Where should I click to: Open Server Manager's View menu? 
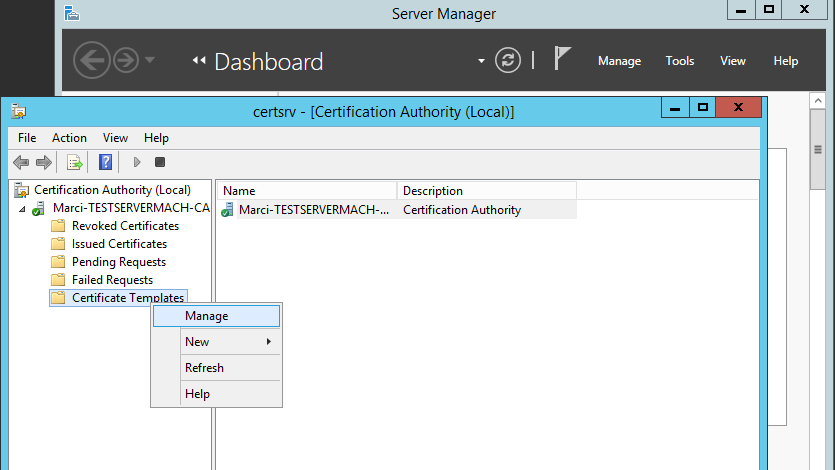[x=733, y=61]
